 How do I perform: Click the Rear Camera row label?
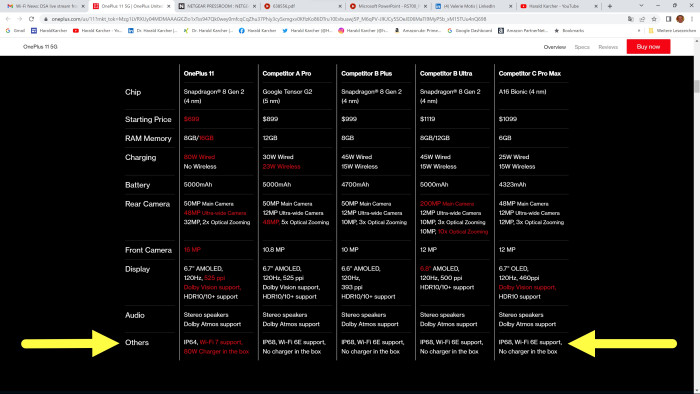point(147,204)
